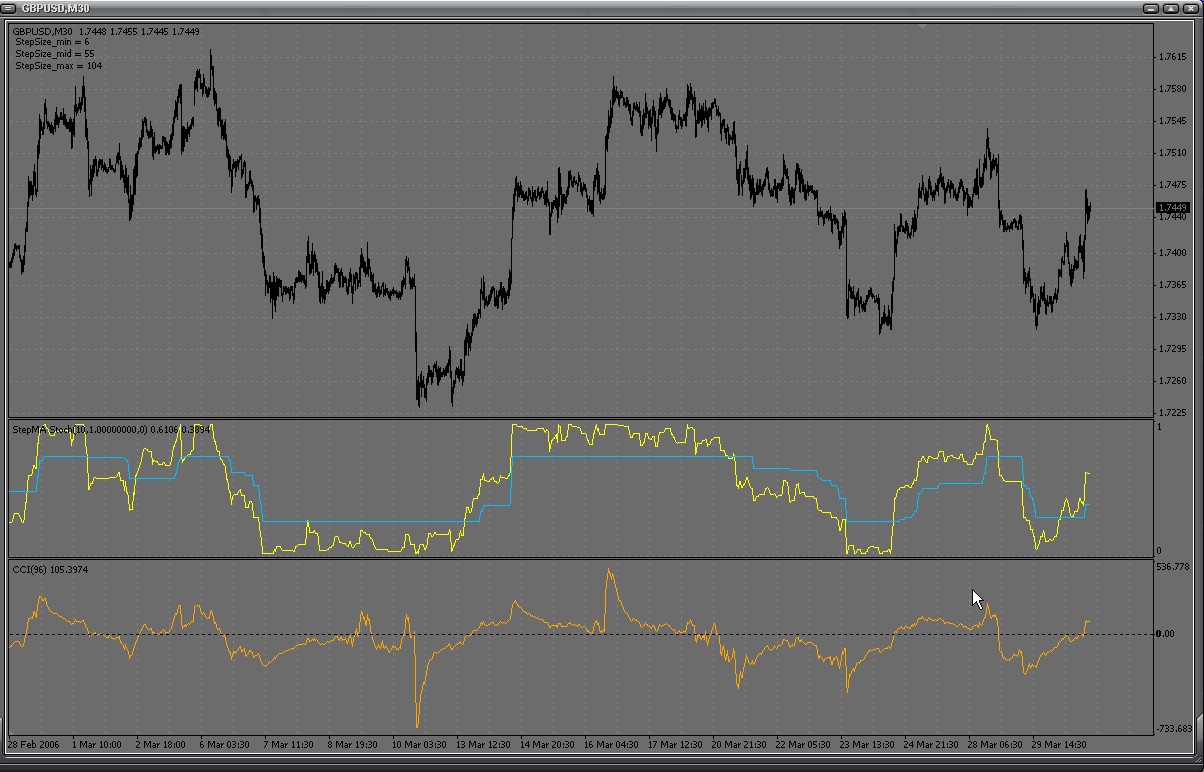The height and width of the screenshot is (772, 1204).
Task: Click the chart header with OHLC values
Action: (106, 32)
